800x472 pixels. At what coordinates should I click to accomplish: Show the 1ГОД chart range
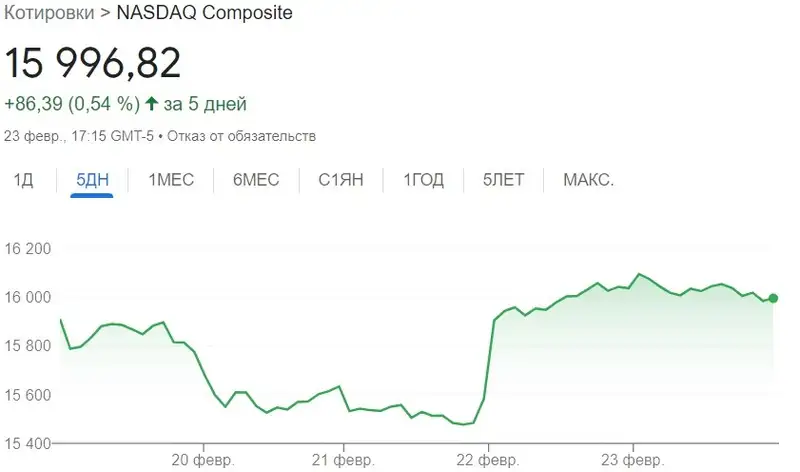click(424, 181)
